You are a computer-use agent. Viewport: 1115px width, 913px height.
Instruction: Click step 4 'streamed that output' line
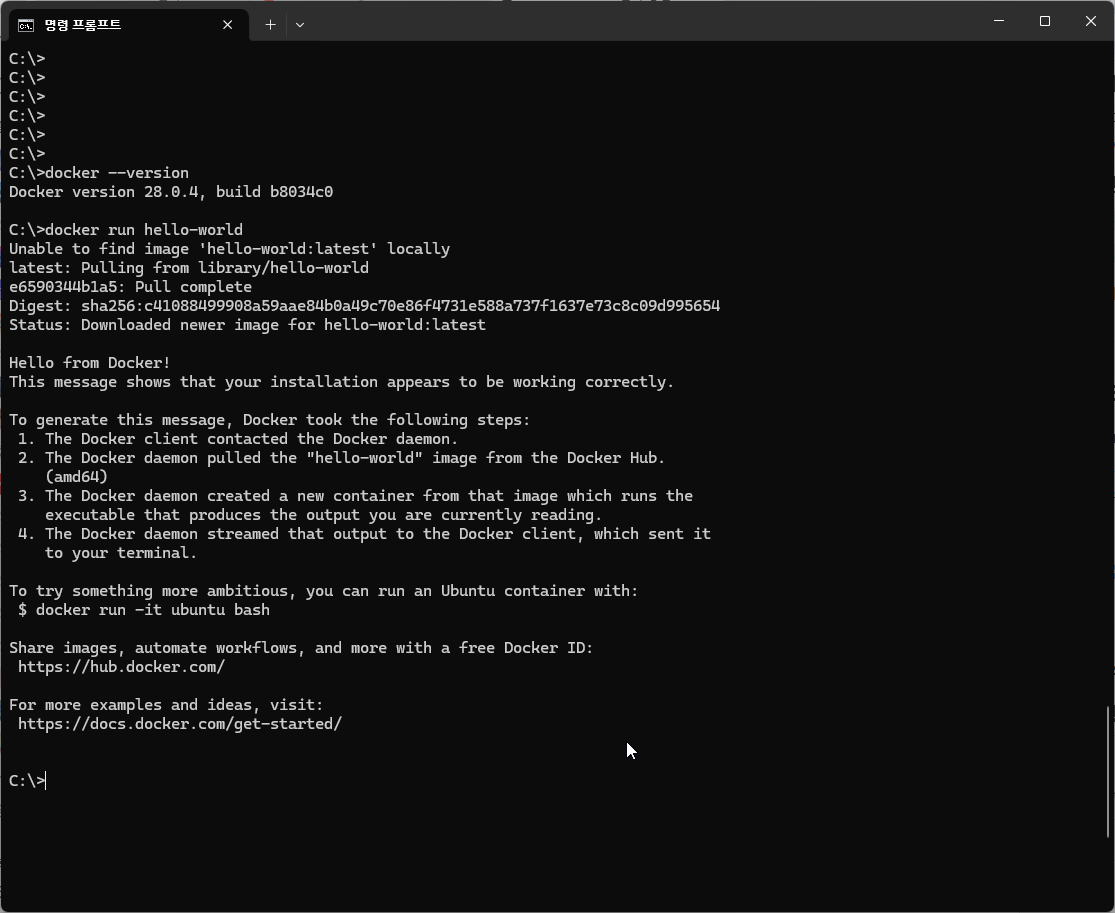(x=364, y=534)
